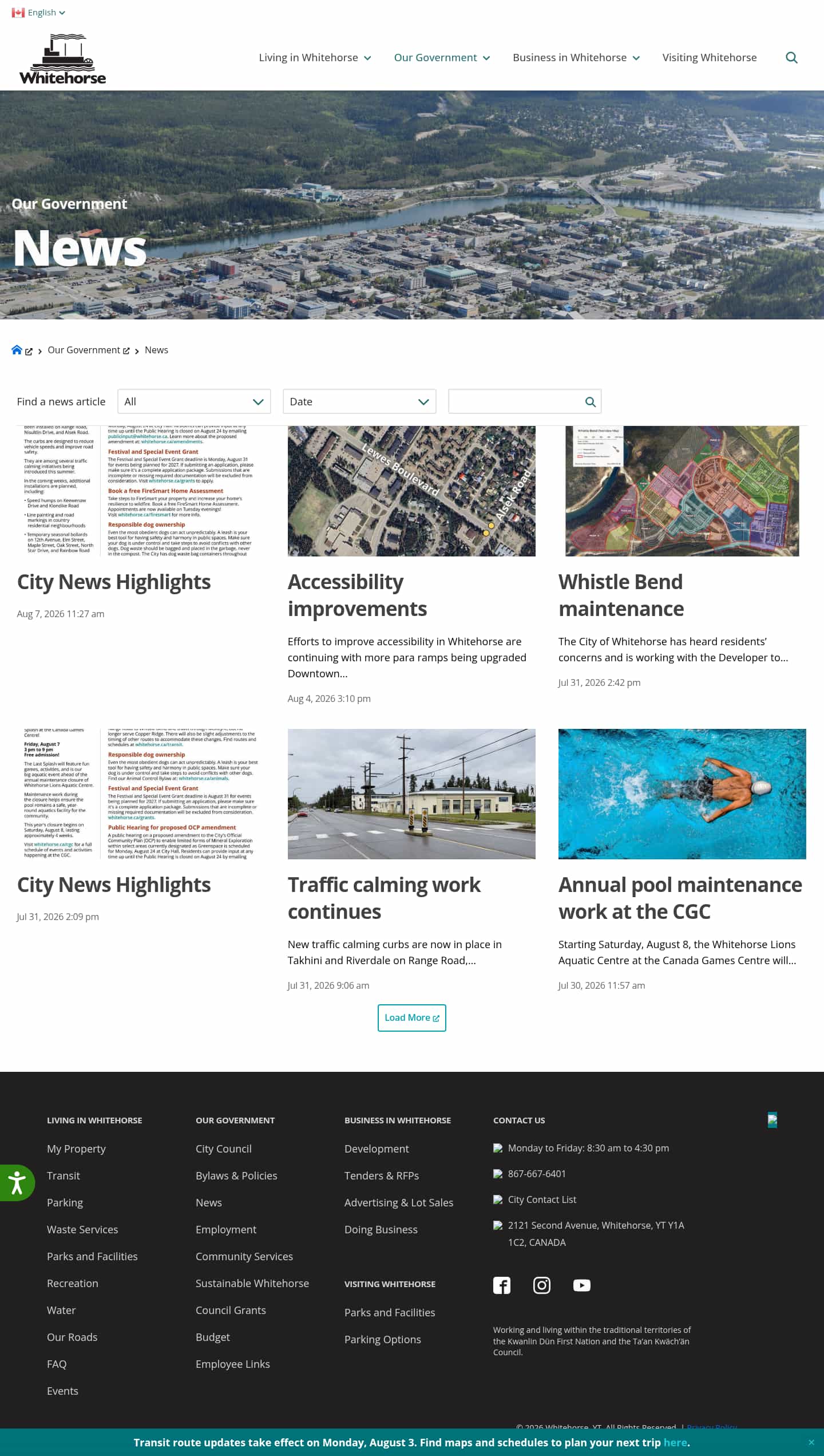Go to home via breadcrumb house icon
Viewport: 824px width, 1456px height.
[x=17, y=350]
